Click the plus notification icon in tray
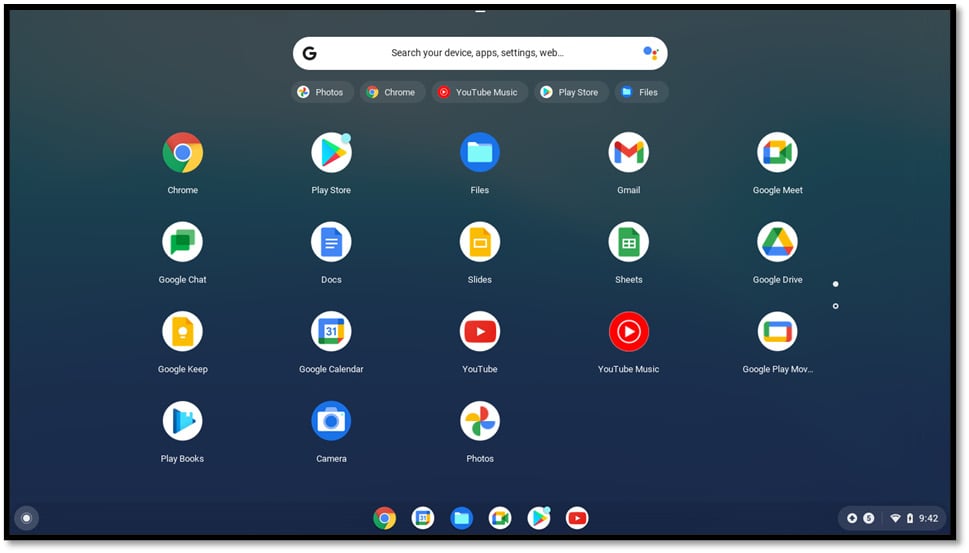Viewport: 969px width, 553px height. pos(852,519)
